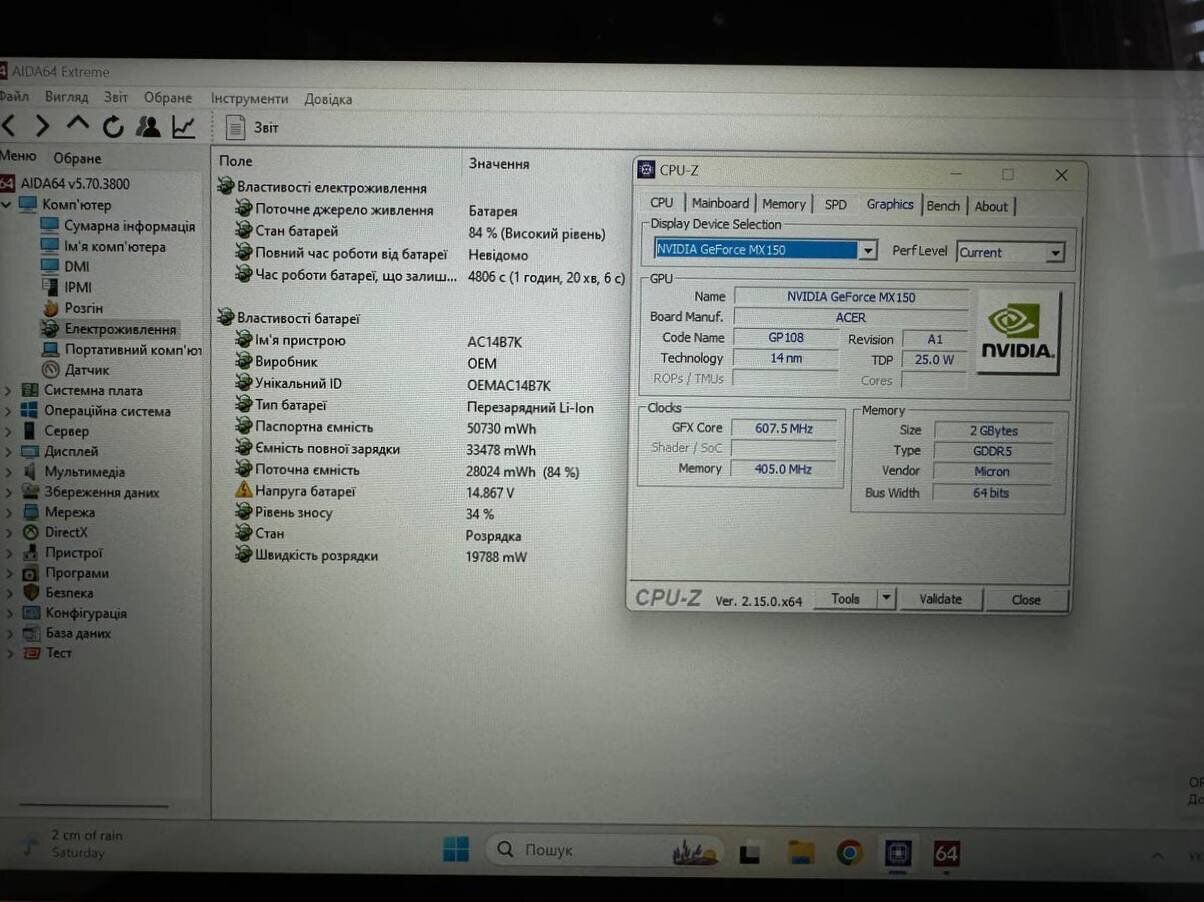Select the Безпека tree item

(69, 593)
